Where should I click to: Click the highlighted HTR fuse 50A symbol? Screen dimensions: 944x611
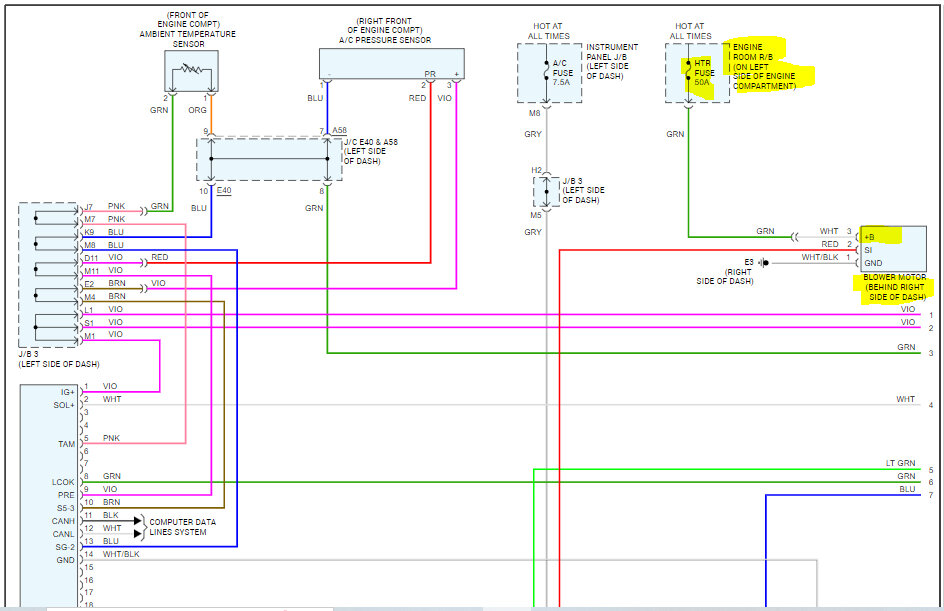[689, 71]
